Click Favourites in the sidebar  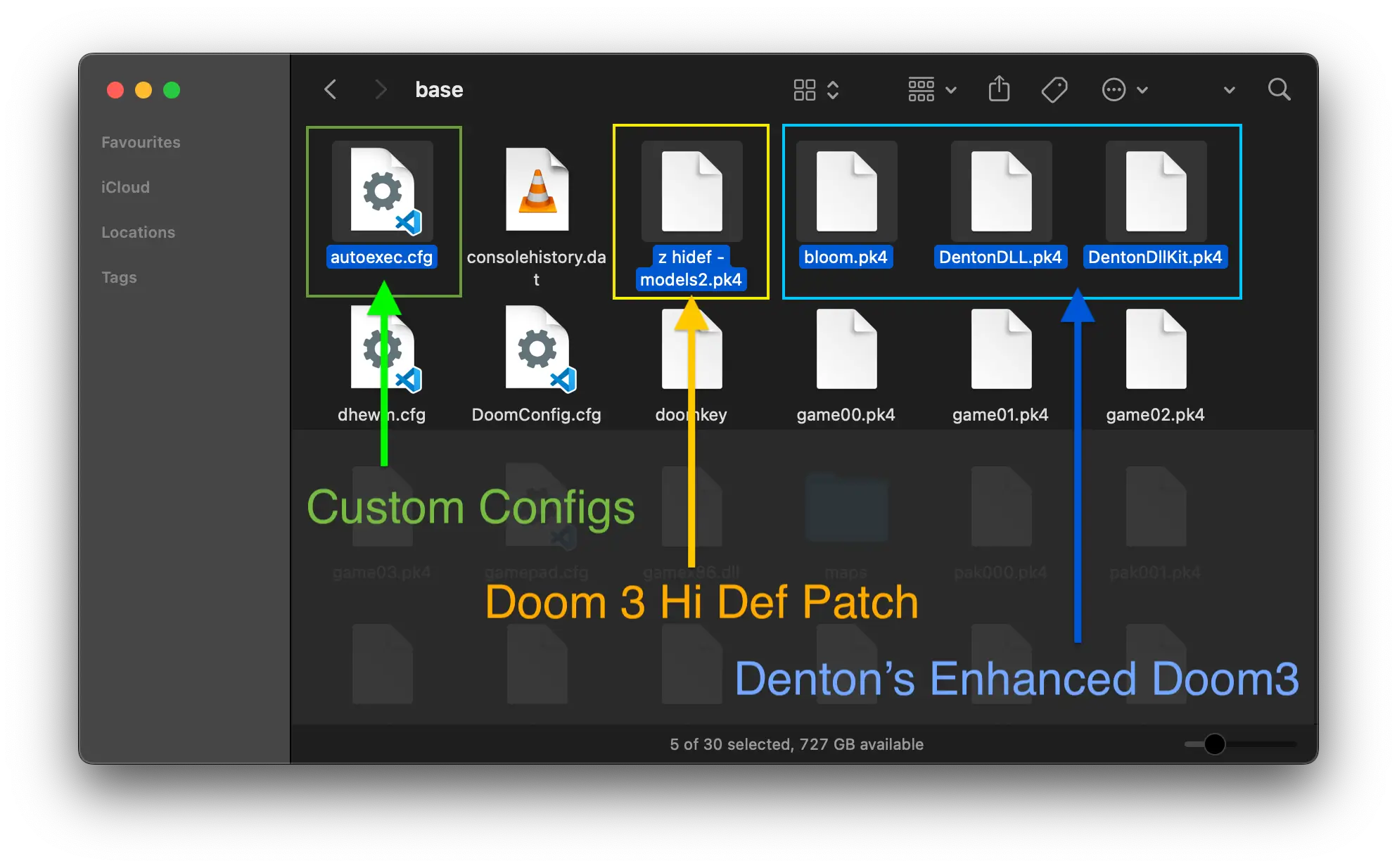pos(141,142)
